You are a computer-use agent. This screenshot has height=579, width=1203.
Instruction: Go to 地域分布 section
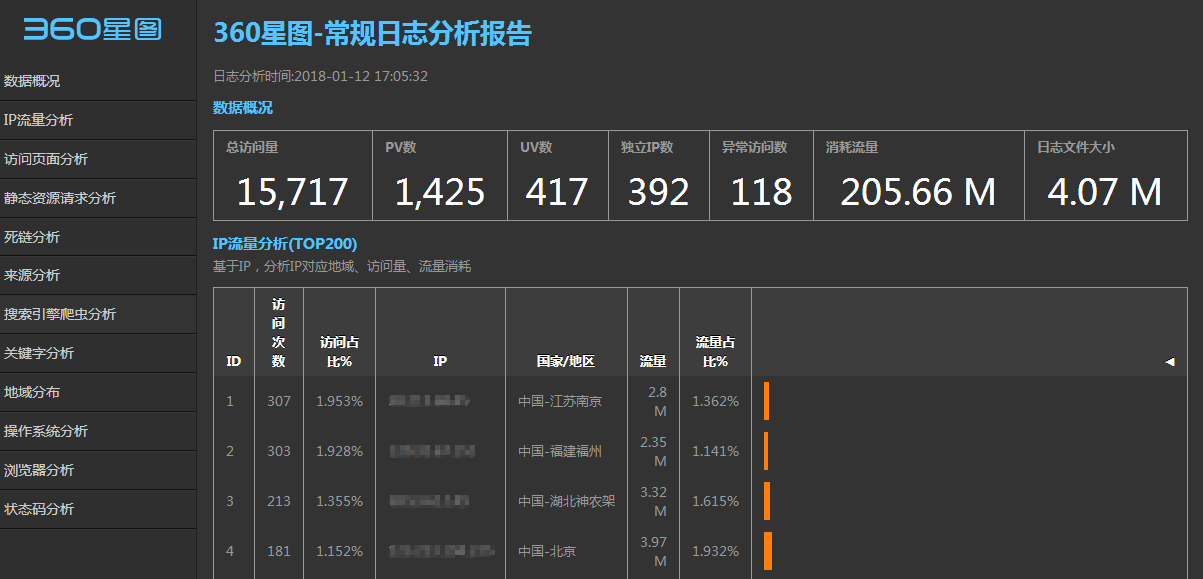98,392
